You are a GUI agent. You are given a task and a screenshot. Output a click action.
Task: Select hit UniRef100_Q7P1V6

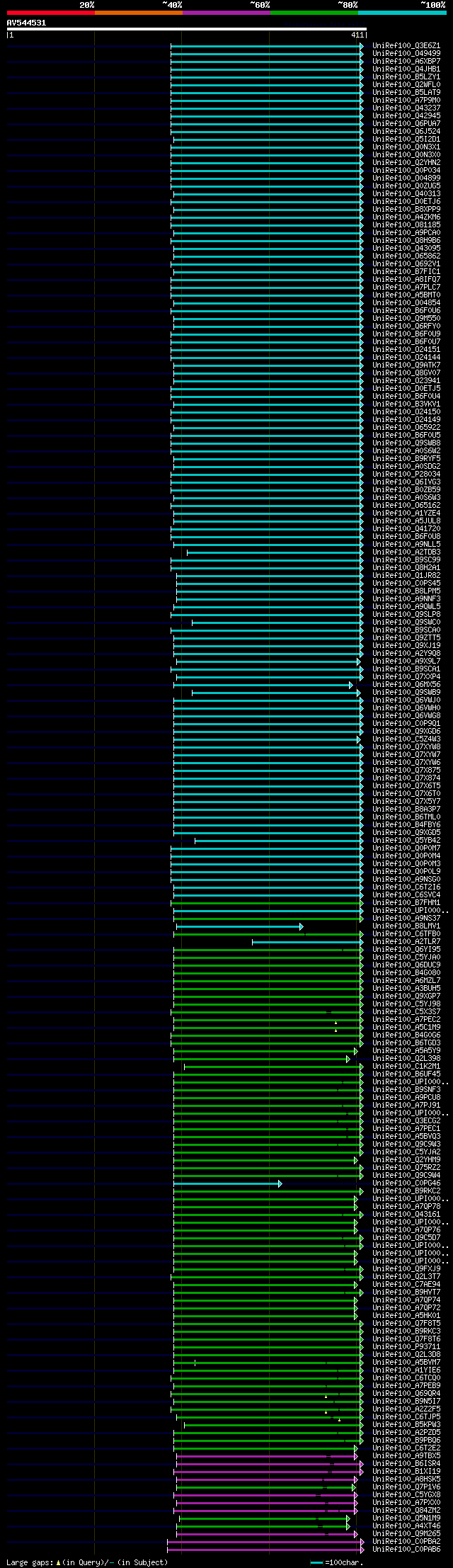coord(406,1487)
